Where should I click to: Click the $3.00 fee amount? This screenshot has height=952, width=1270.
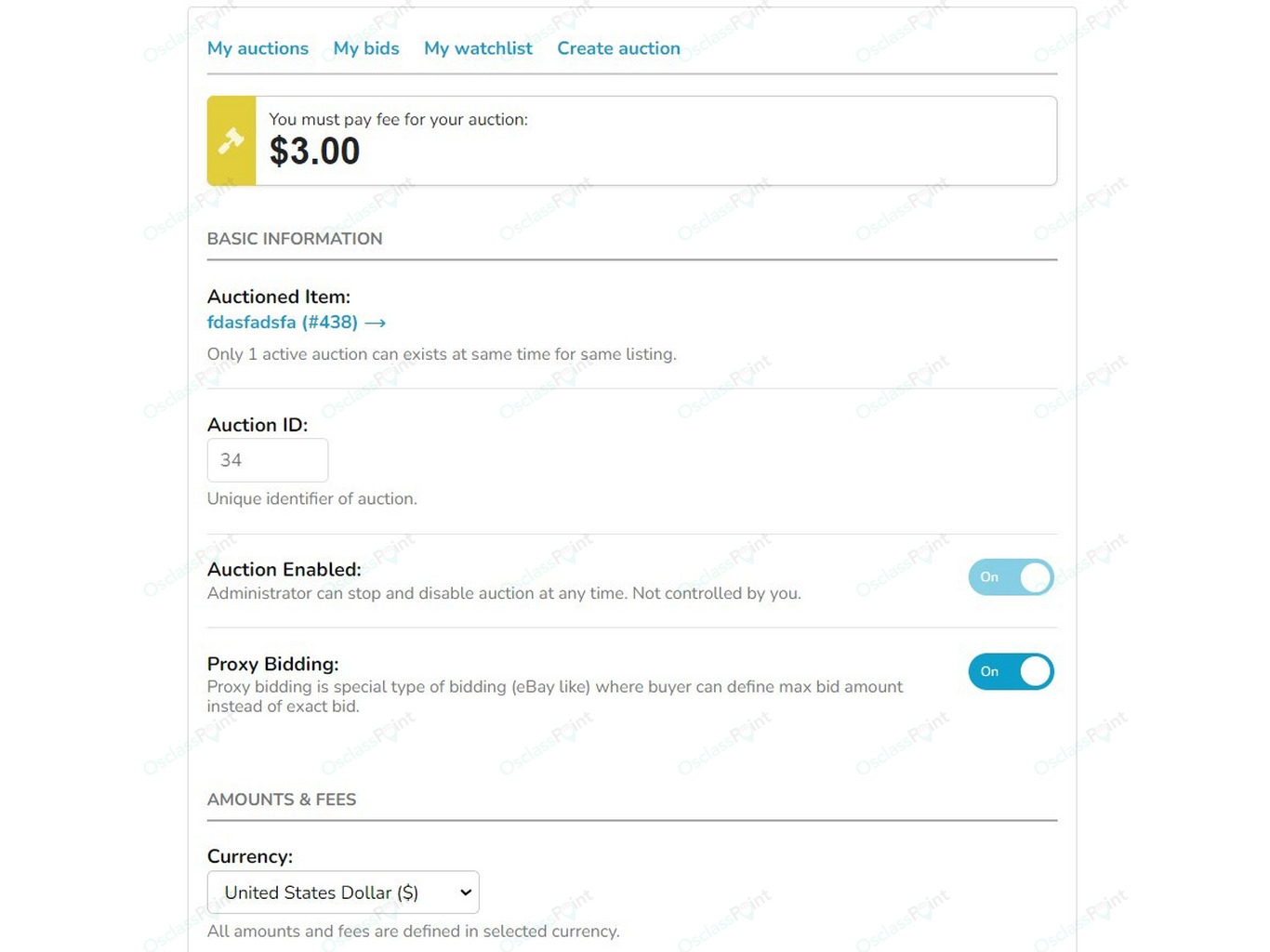[314, 152]
